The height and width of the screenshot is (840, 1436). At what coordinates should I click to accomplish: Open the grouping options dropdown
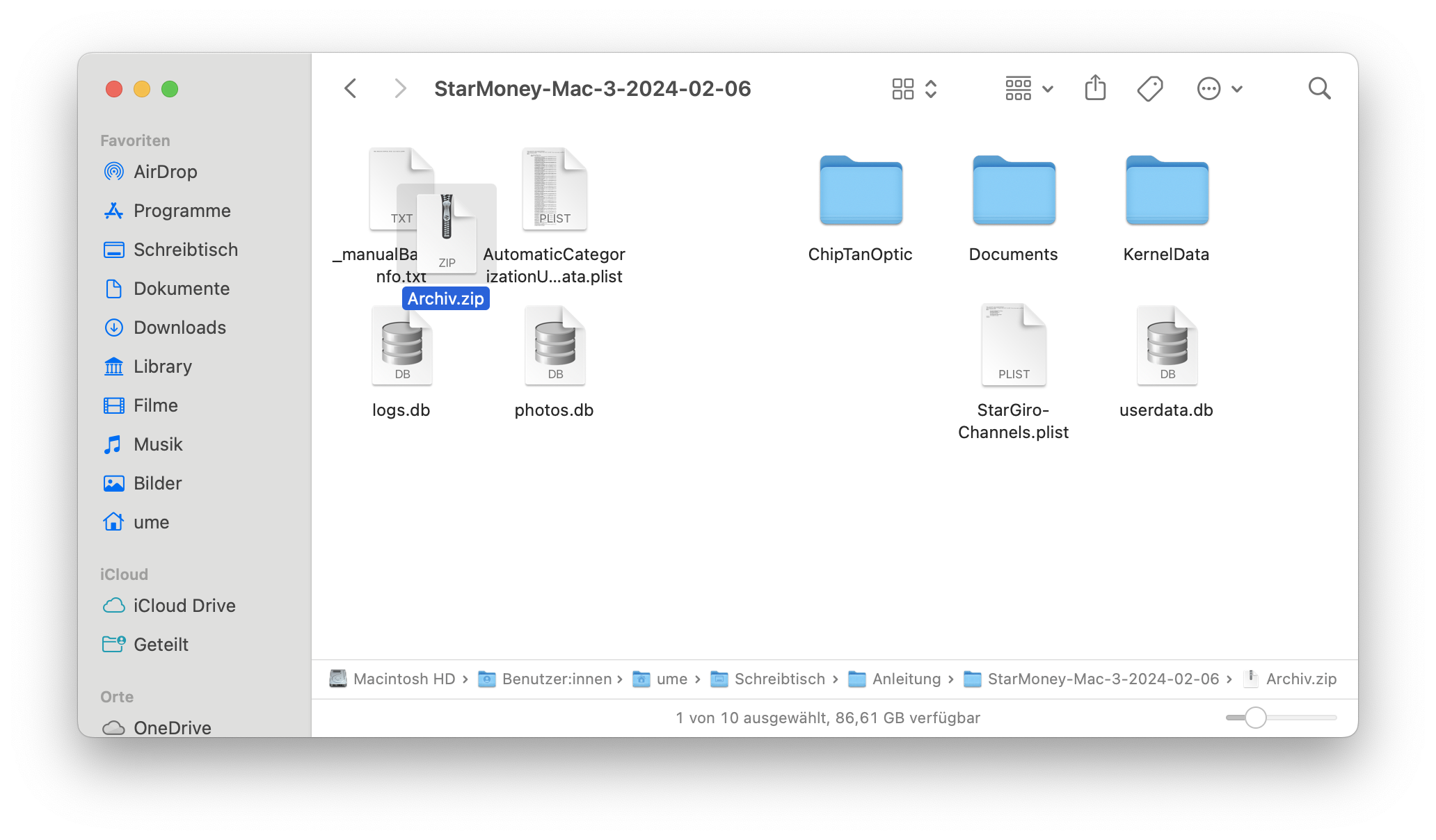1029,88
